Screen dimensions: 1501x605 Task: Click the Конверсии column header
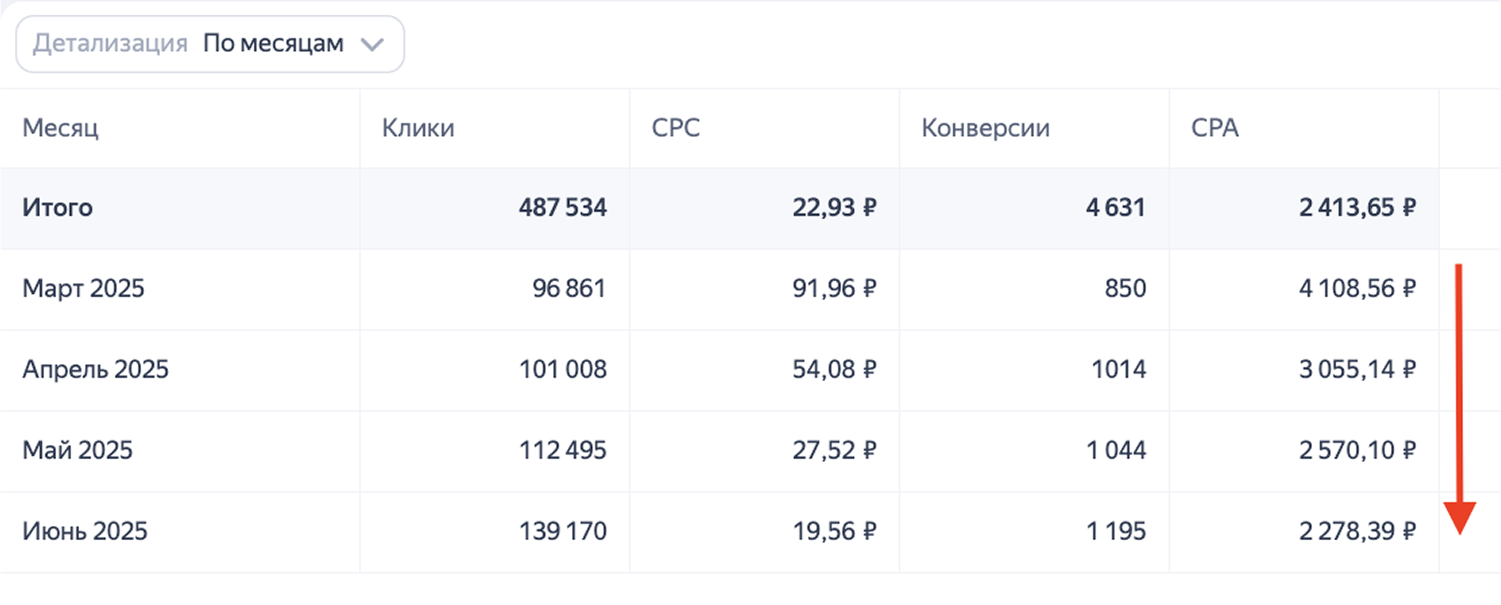[x=985, y=128]
